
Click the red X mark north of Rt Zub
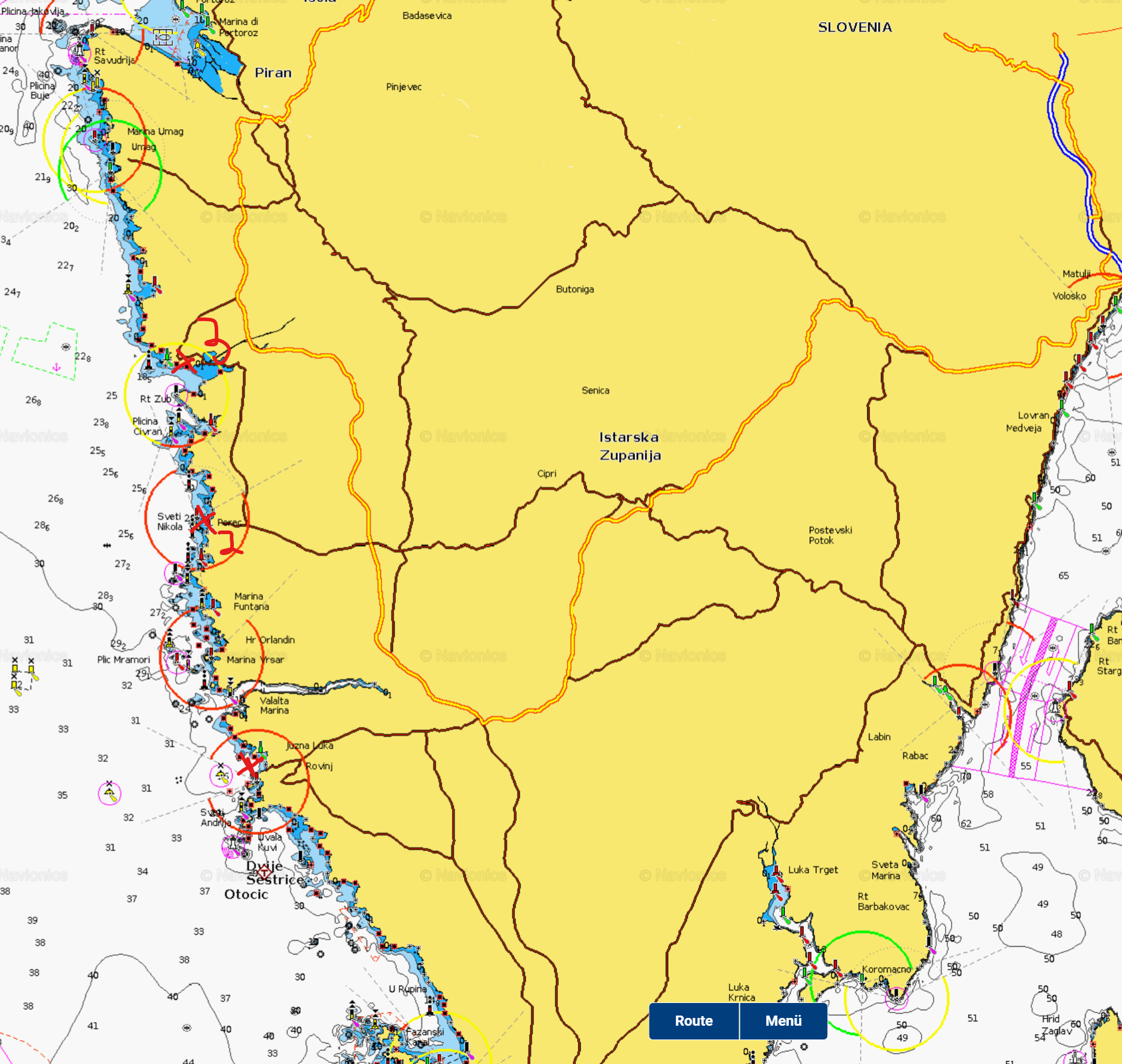(x=185, y=362)
